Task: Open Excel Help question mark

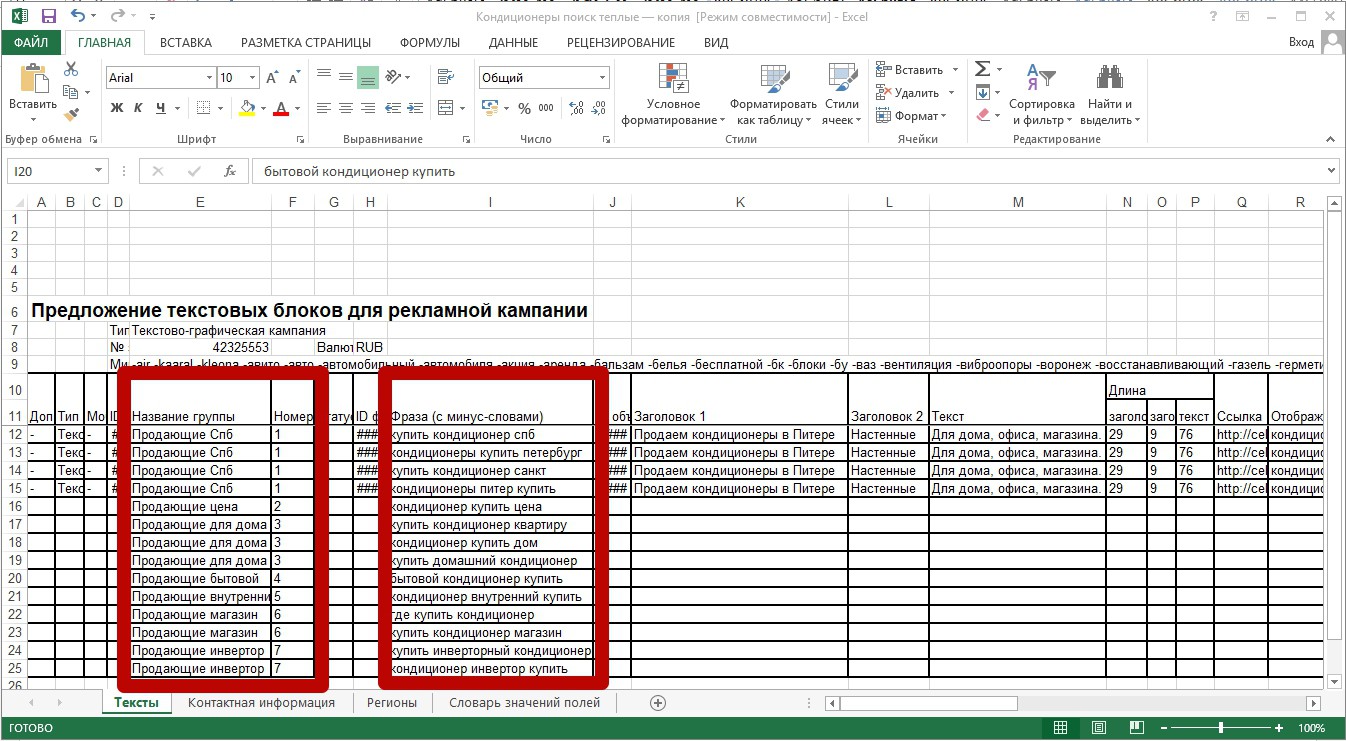Action: [x=1213, y=16]
